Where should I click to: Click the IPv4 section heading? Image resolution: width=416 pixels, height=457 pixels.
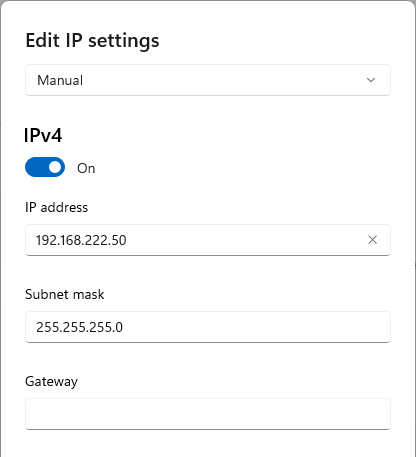[43, 135]
